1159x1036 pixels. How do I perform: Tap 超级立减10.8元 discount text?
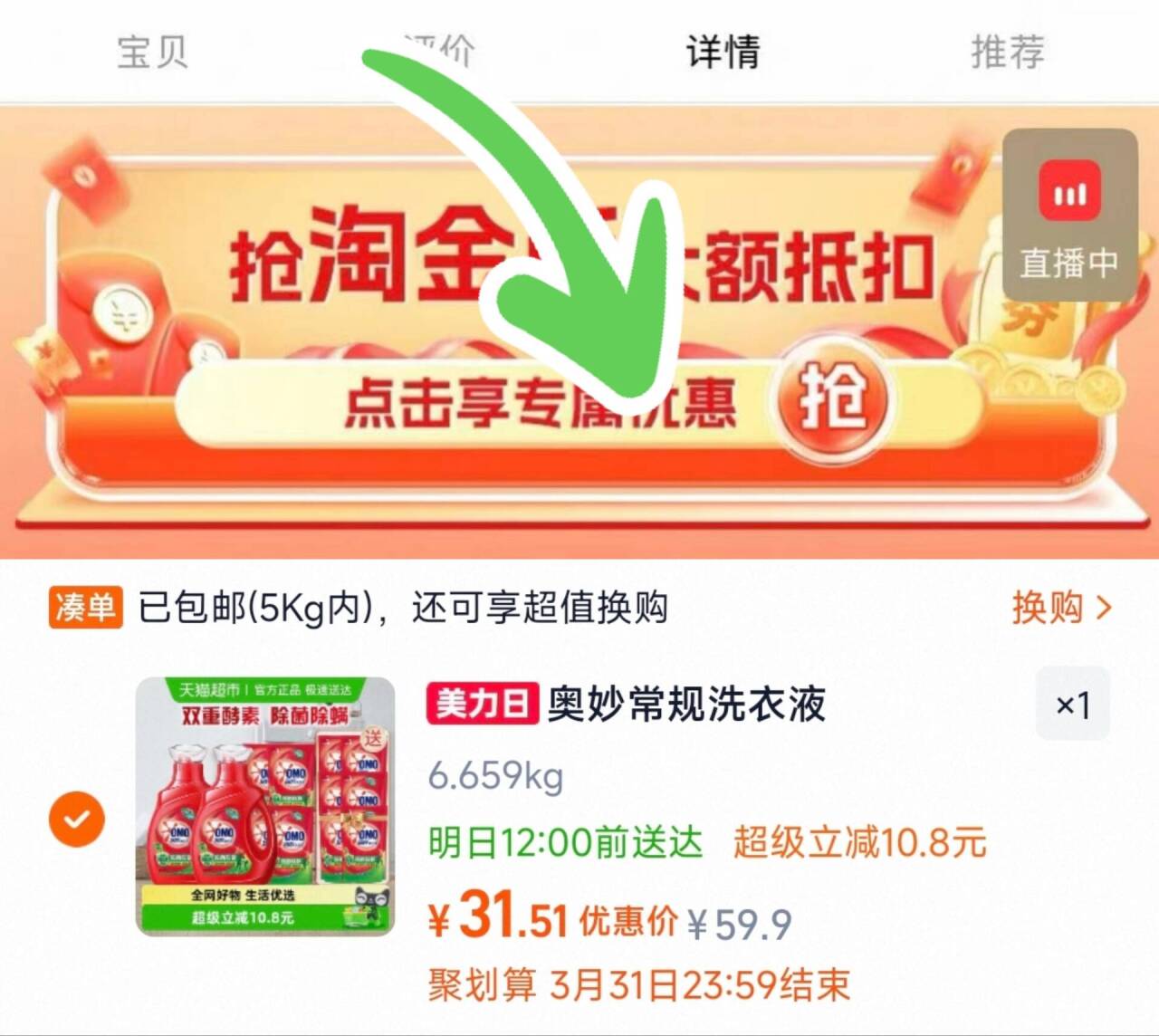pyautogui.click(x=859, y=842)
